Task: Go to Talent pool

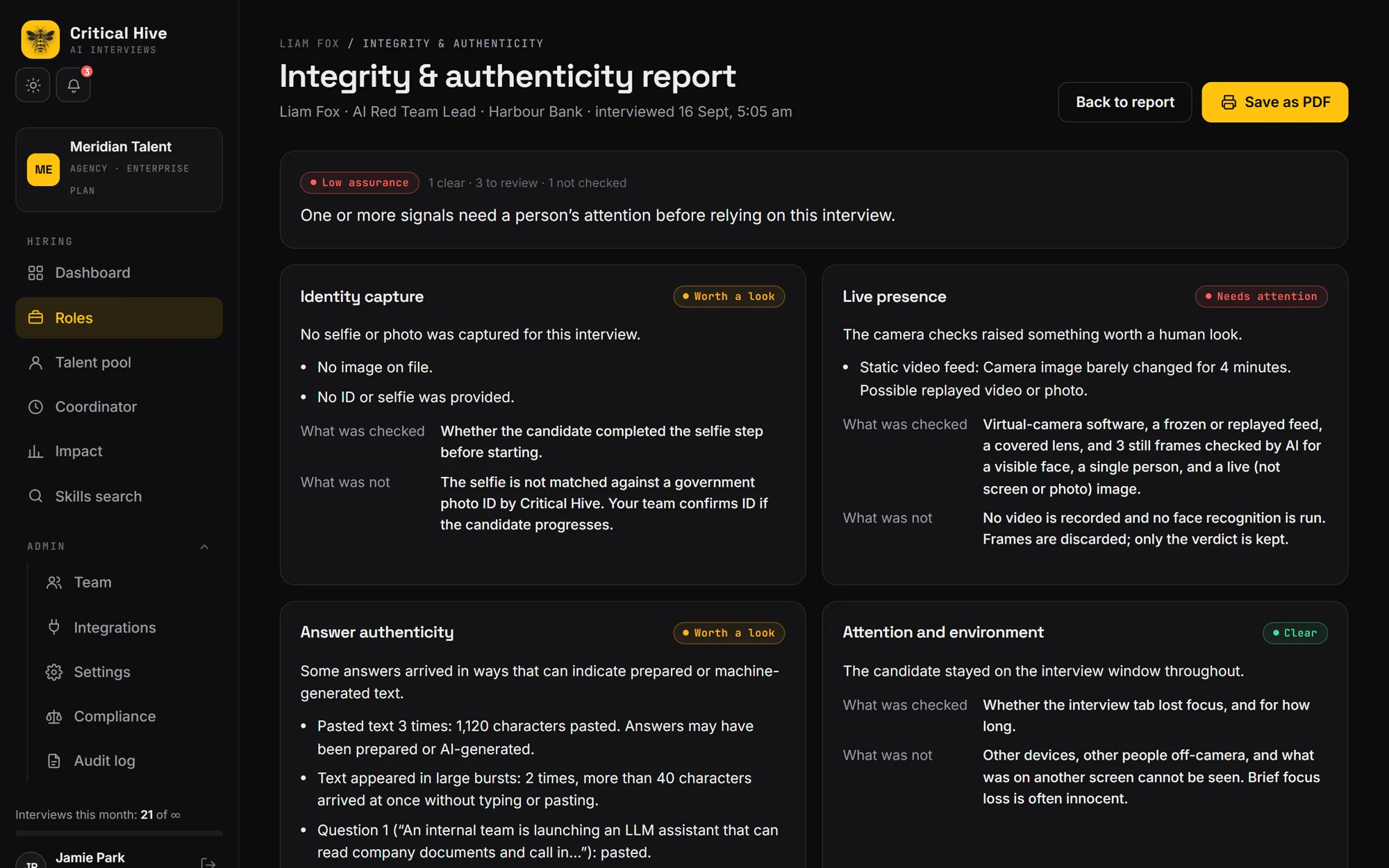Action: coord(119,362)
